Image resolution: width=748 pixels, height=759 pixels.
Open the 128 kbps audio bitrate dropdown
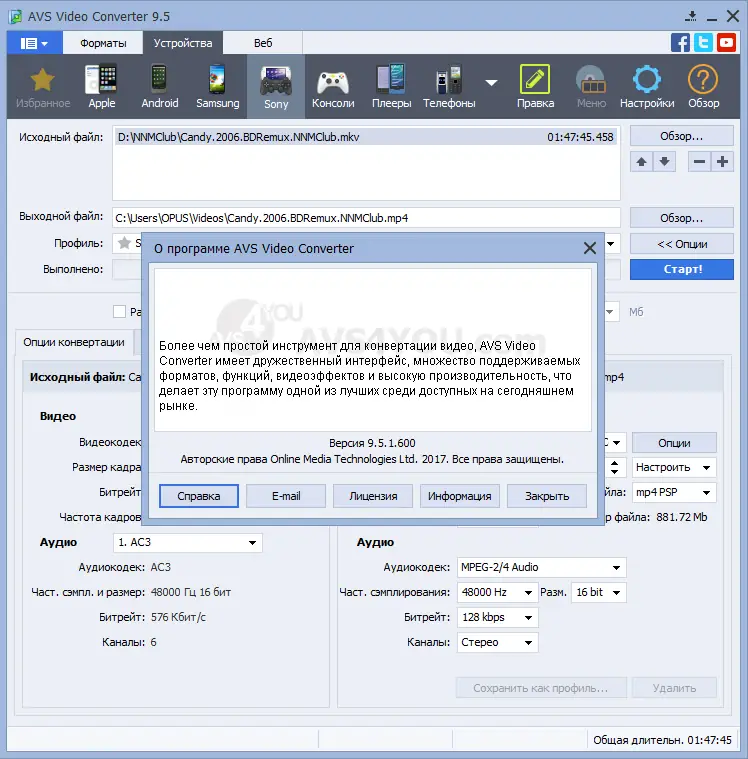pos(497,618)
